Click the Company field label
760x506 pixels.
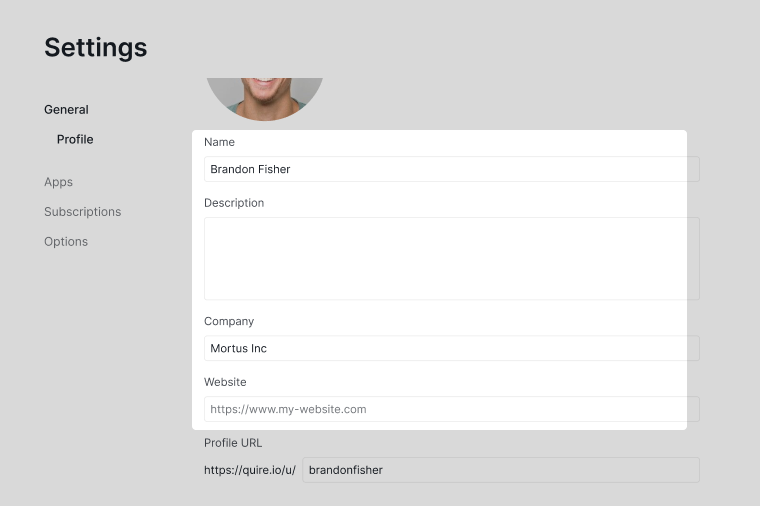[x=229, y=321]
